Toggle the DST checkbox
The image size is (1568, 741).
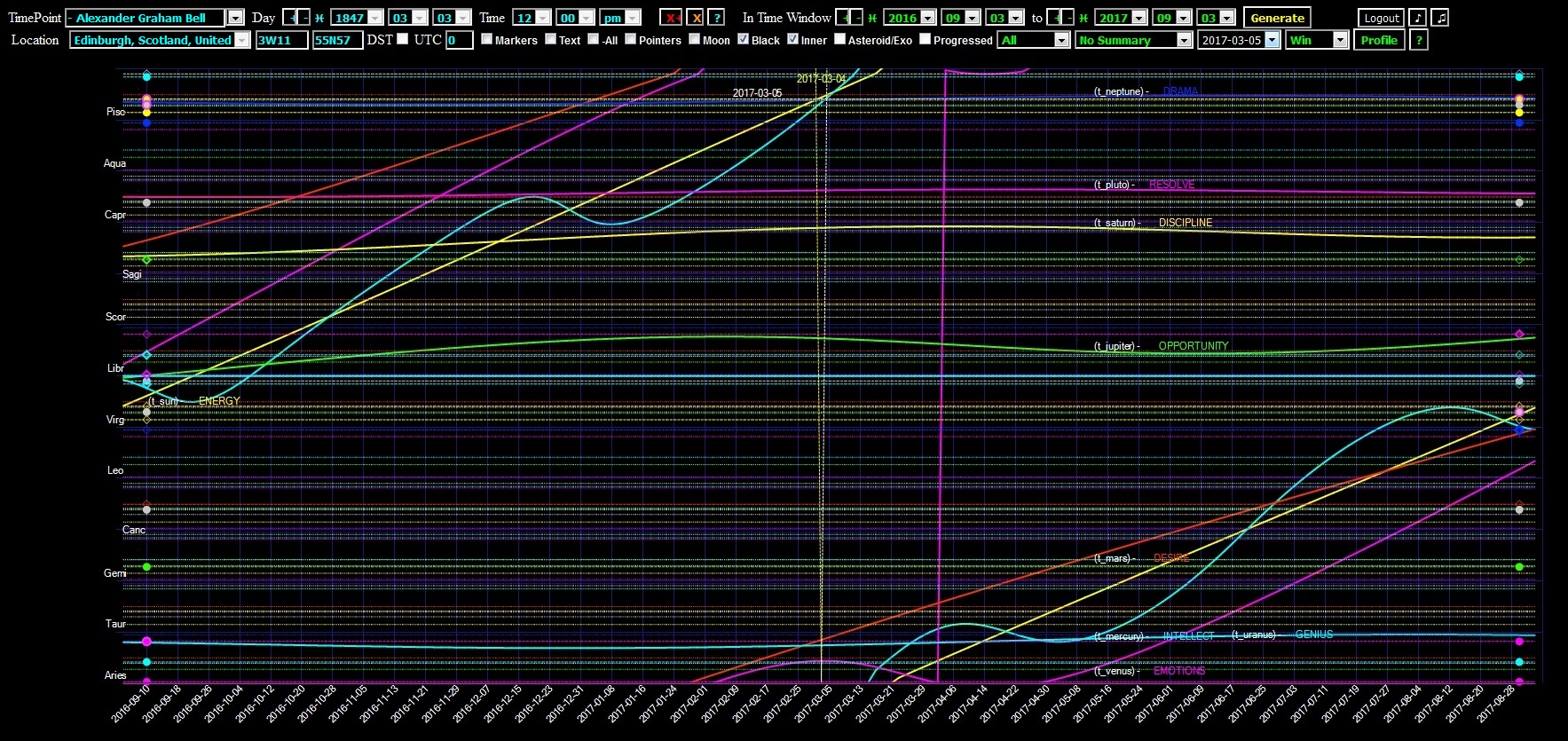[402, 38]
